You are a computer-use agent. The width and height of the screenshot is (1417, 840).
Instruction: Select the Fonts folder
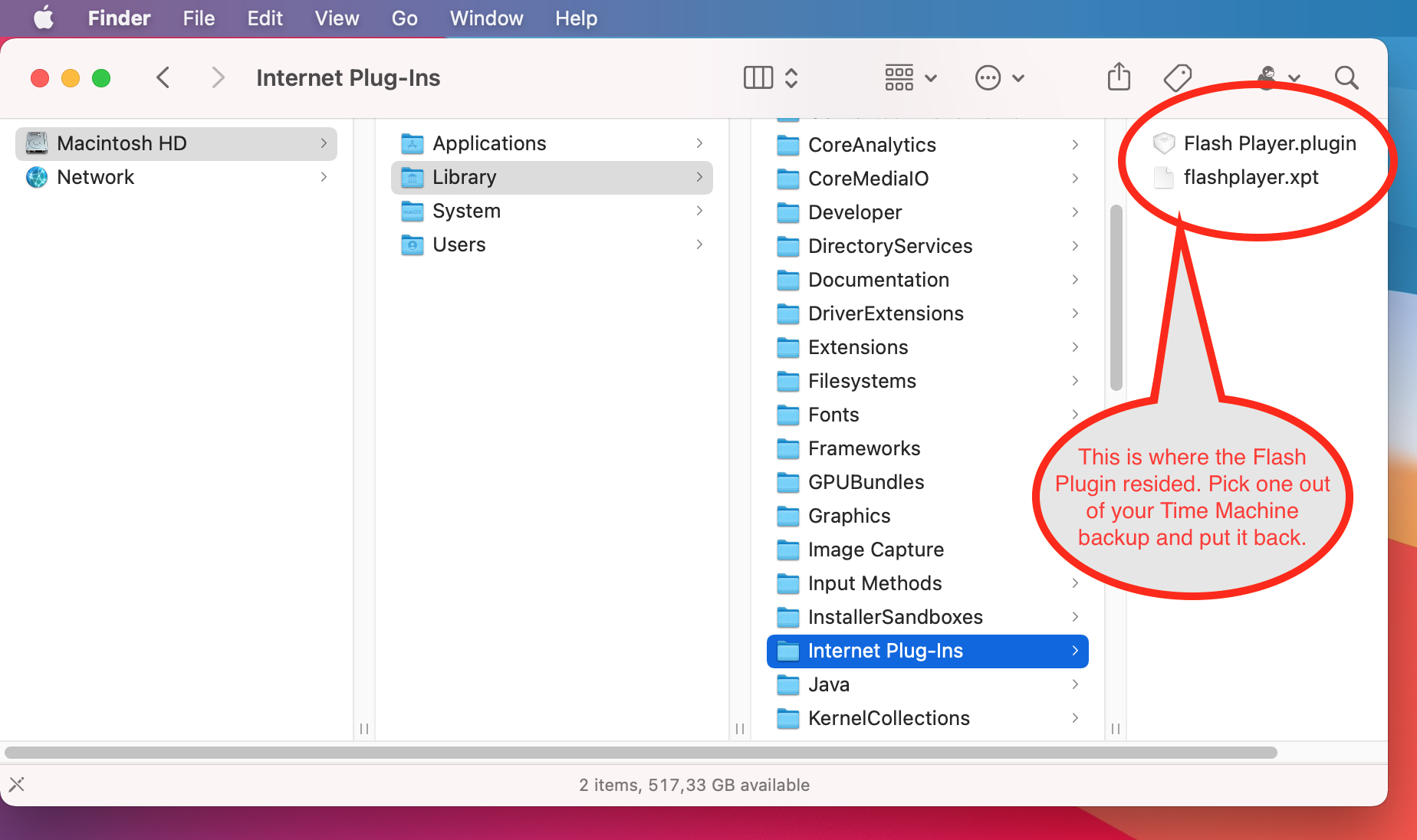click(x=928, y=415)
